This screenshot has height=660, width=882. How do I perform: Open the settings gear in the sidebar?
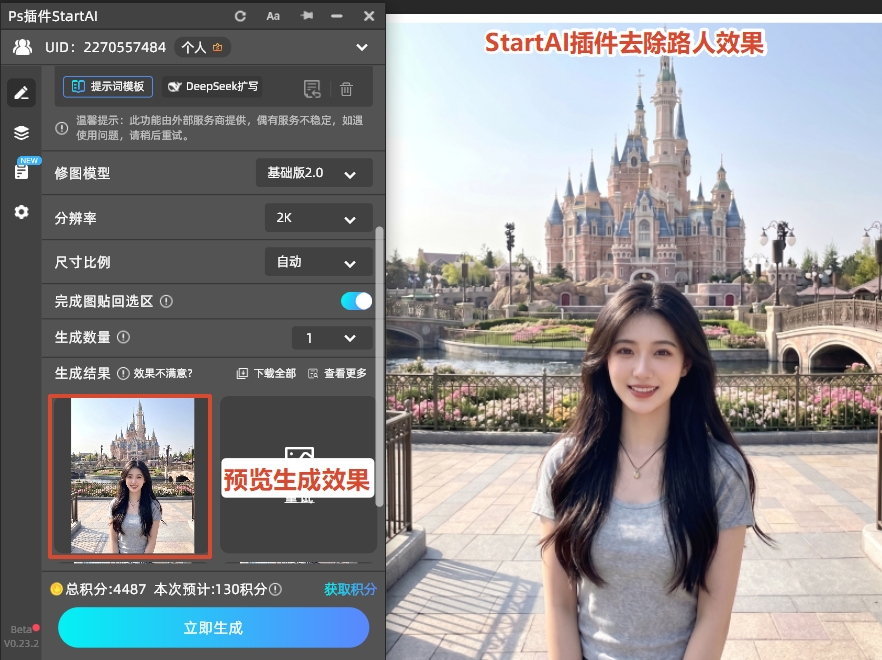[22, 210]
